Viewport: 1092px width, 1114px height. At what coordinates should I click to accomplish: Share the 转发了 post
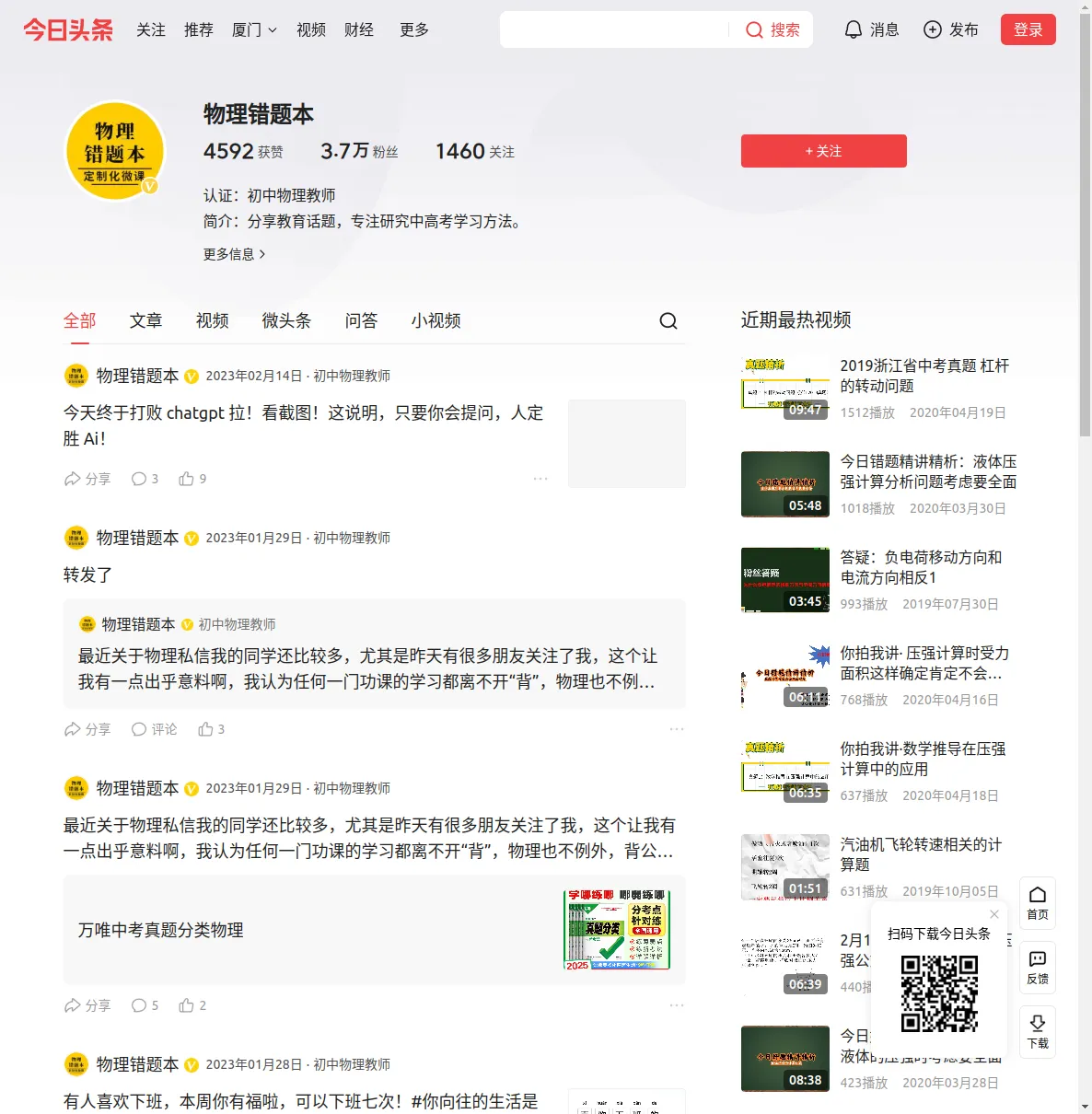87,729
